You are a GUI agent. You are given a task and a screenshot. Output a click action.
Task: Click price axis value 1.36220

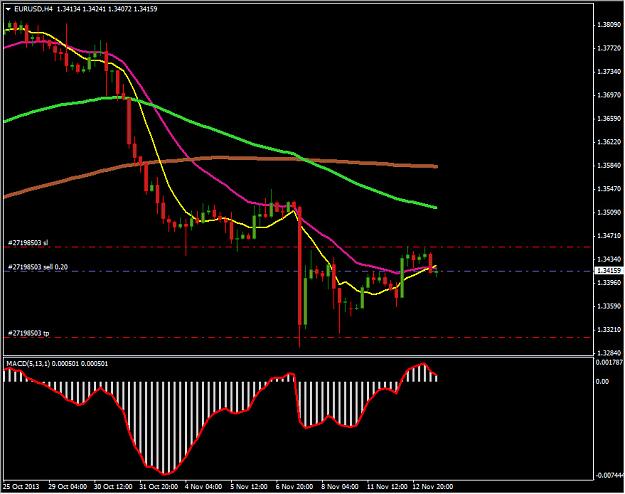609,142
